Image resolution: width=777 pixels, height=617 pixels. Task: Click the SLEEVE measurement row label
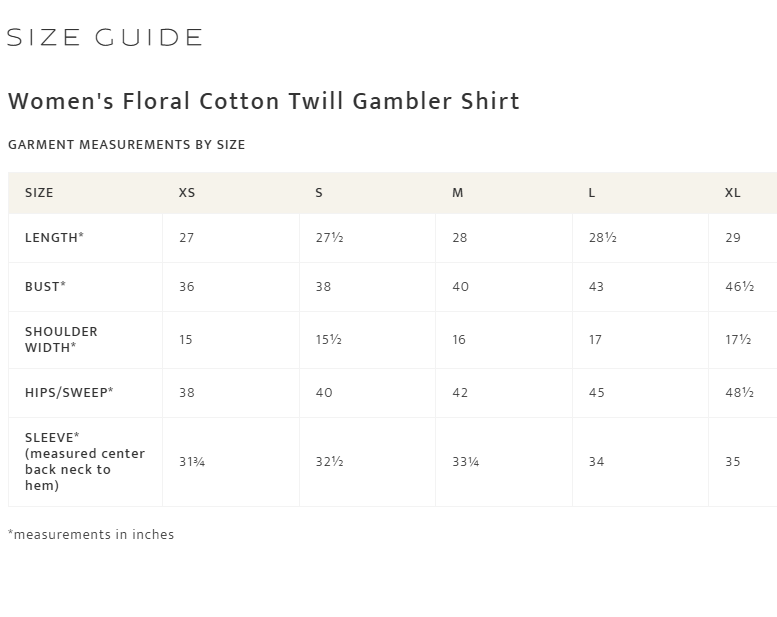pos(85,461)
